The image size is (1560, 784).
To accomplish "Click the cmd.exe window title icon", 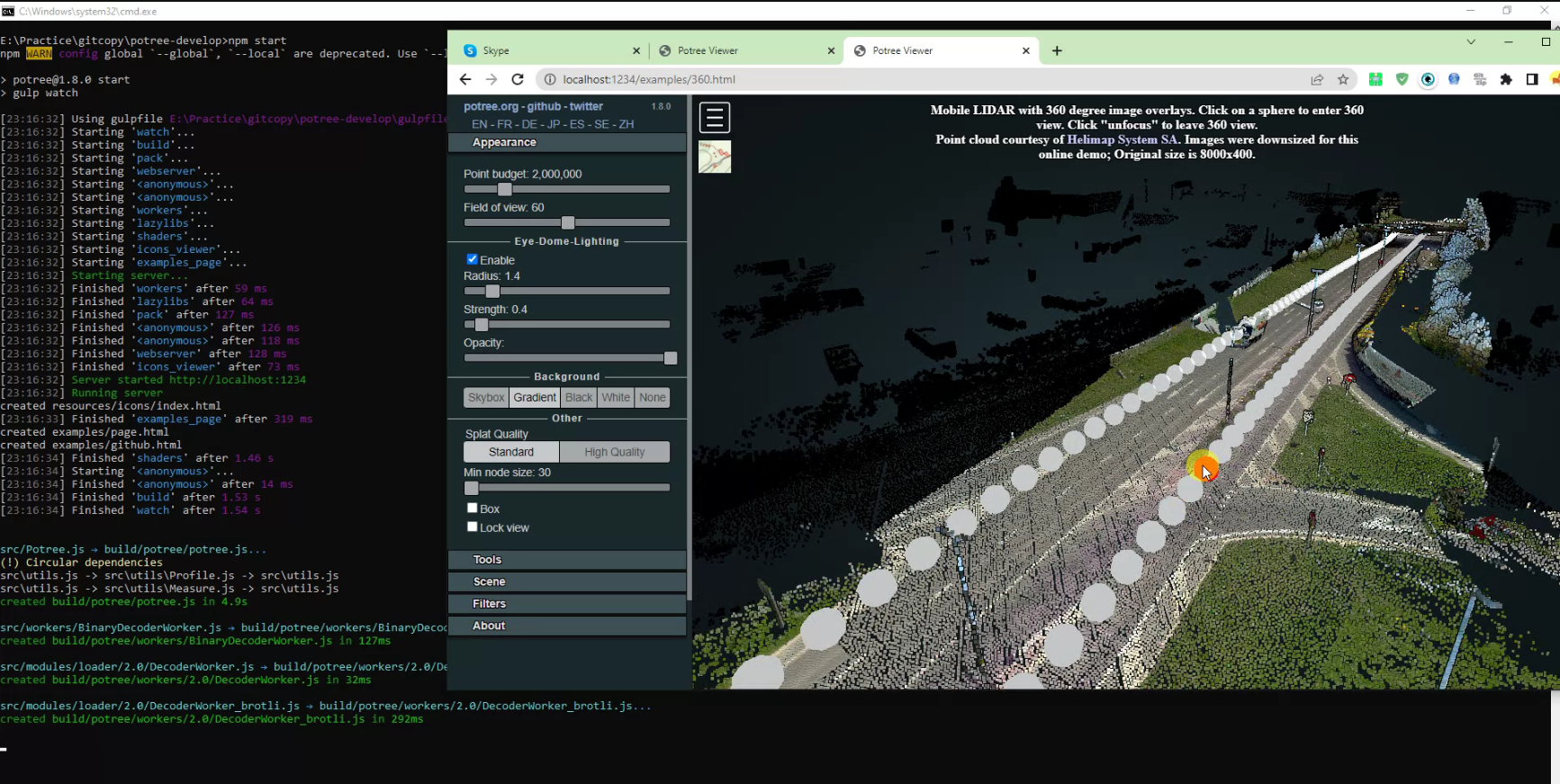I will click(8, 11).
